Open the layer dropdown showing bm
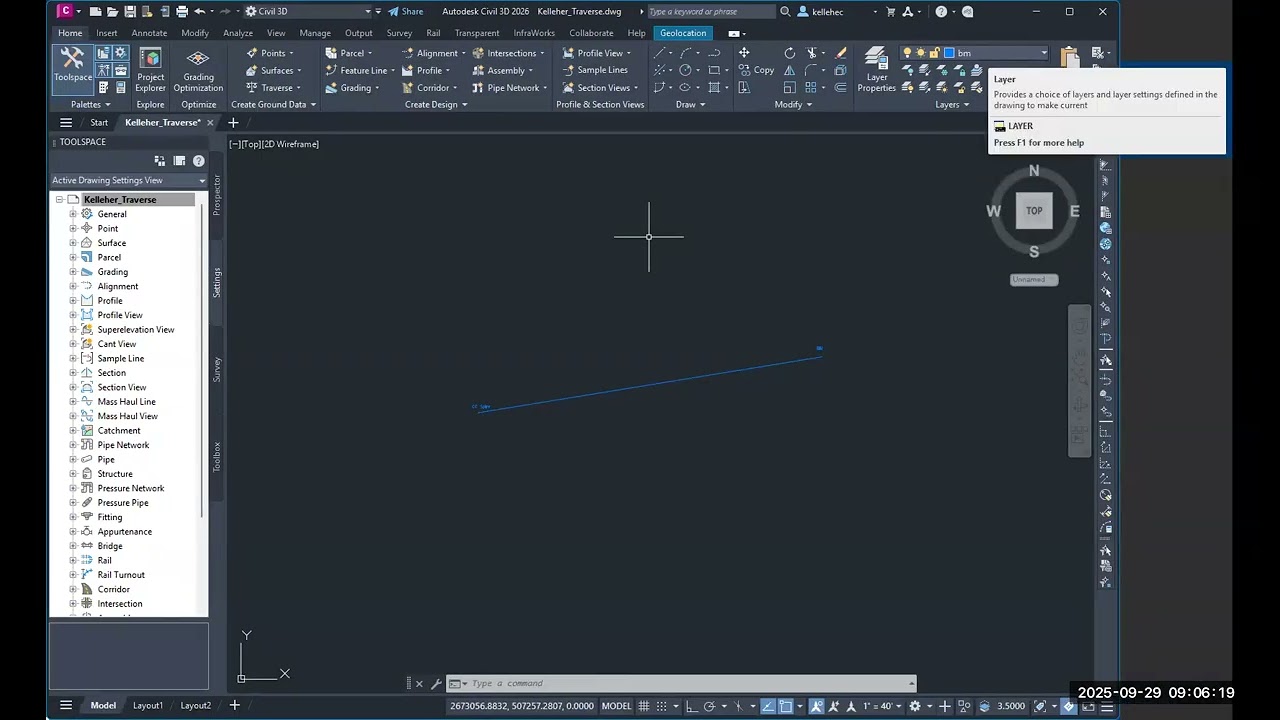The width and height of the screenshot is (1280, 720). point(1044,53)
